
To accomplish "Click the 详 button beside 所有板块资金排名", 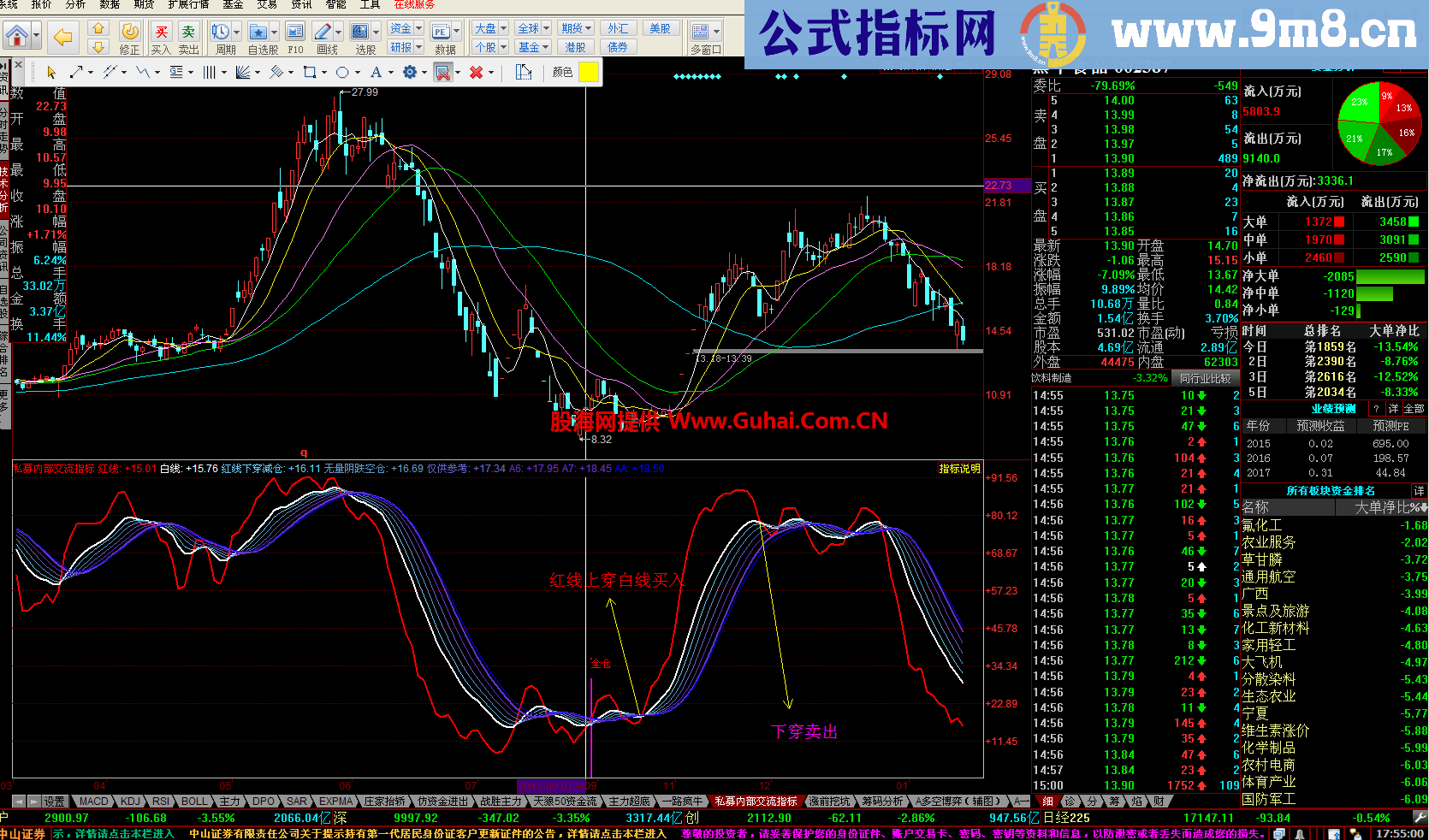I will [x=1419, y=491].
